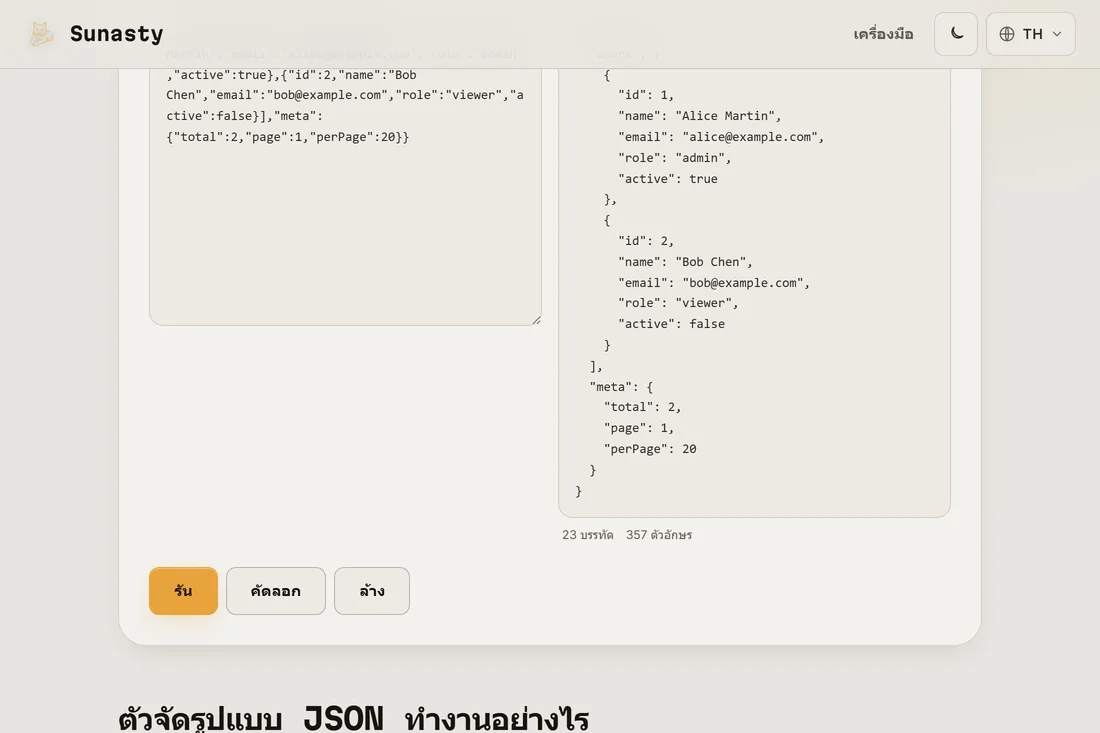The image size is (1100, 733).
Task: Click the 357 ตัวอักษร character count
Action: coord(659,534)
